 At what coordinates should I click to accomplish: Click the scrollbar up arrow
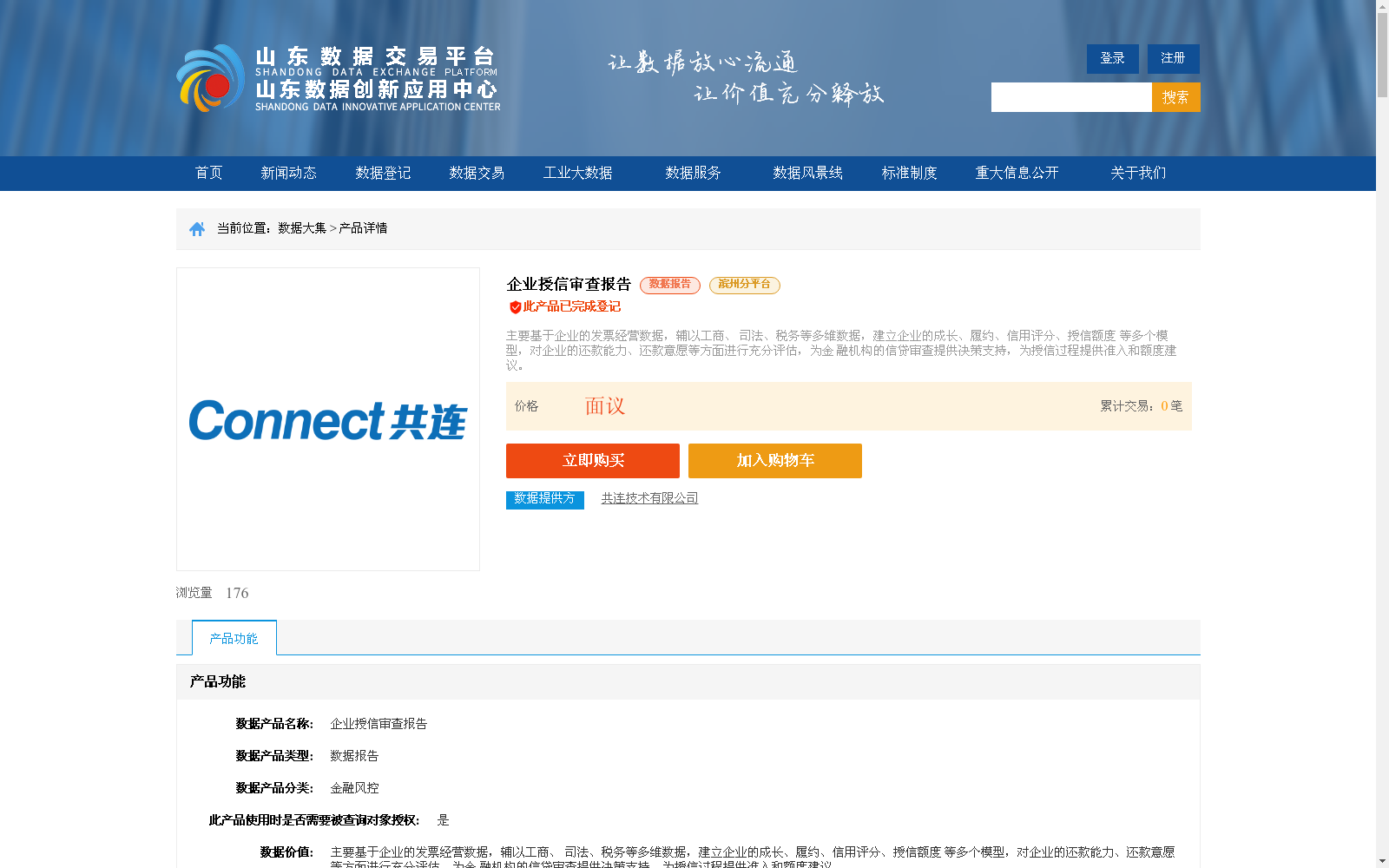1382,6
